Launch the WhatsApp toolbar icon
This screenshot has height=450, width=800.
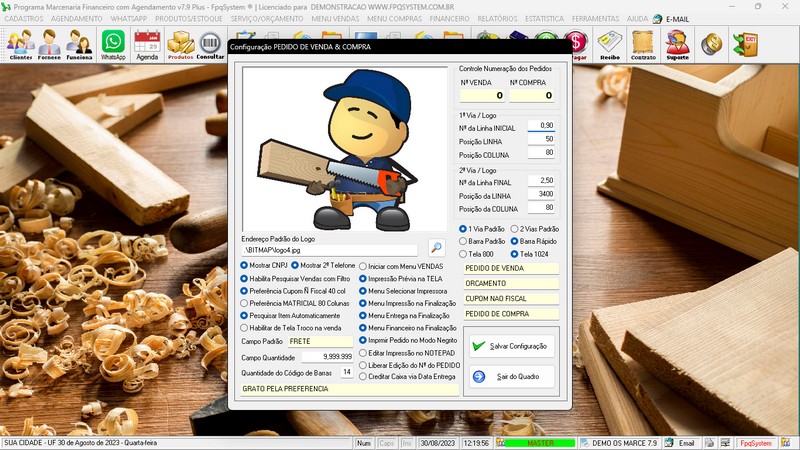click(x=113, y=44)
